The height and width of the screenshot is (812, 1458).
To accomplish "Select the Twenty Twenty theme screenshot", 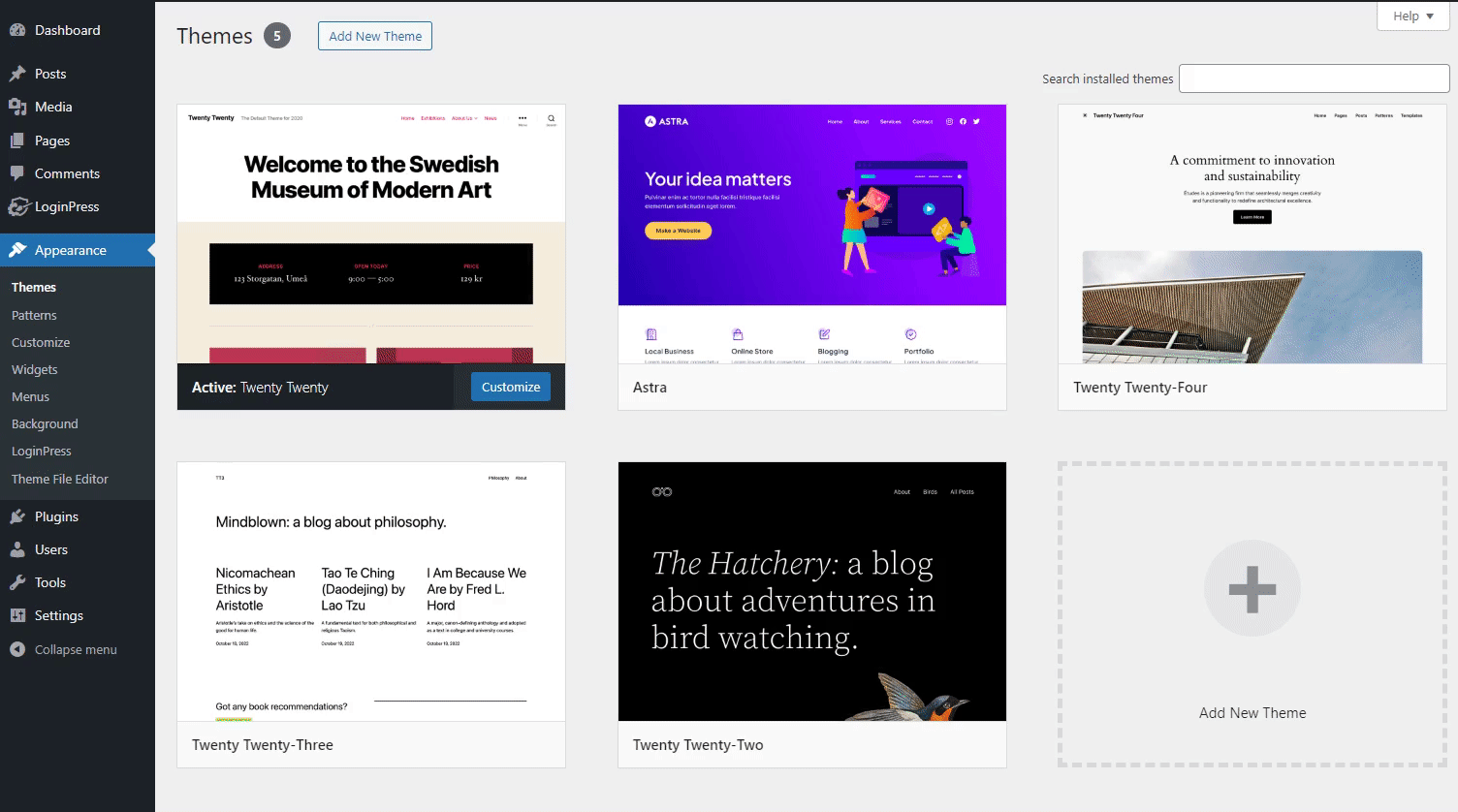I will [371, 234].
